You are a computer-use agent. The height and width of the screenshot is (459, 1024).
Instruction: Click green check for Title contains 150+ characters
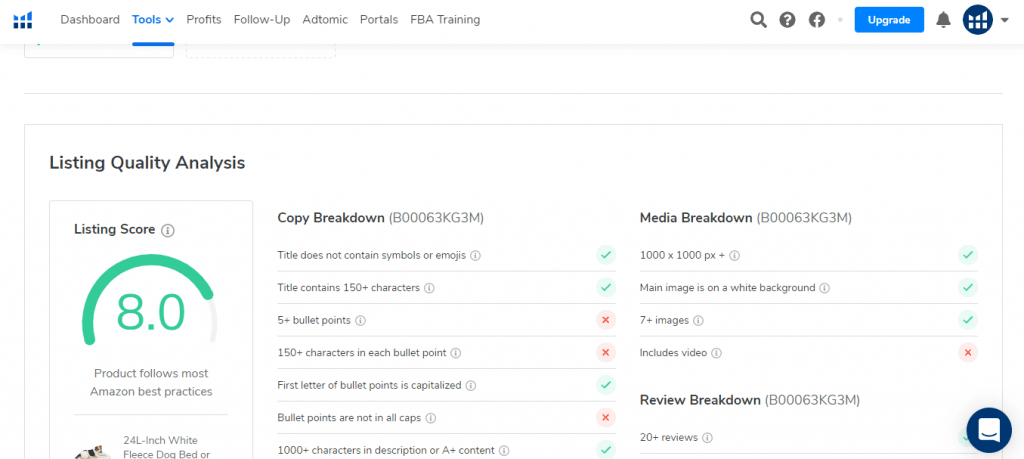605,287
